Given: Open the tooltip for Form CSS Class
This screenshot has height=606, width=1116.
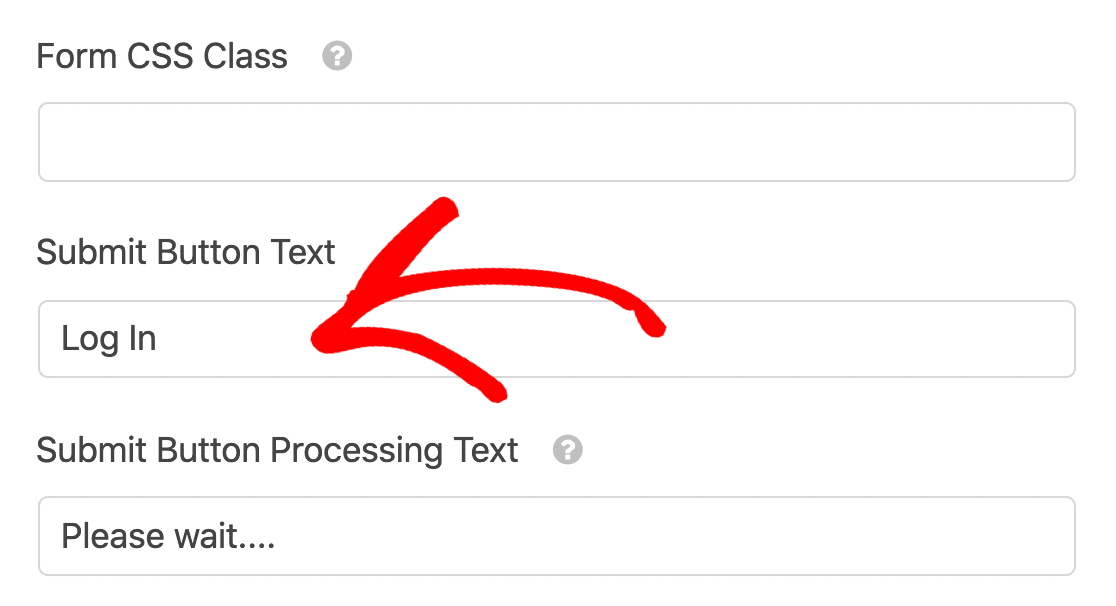Looking at the screenshot, I should (337, 57).
